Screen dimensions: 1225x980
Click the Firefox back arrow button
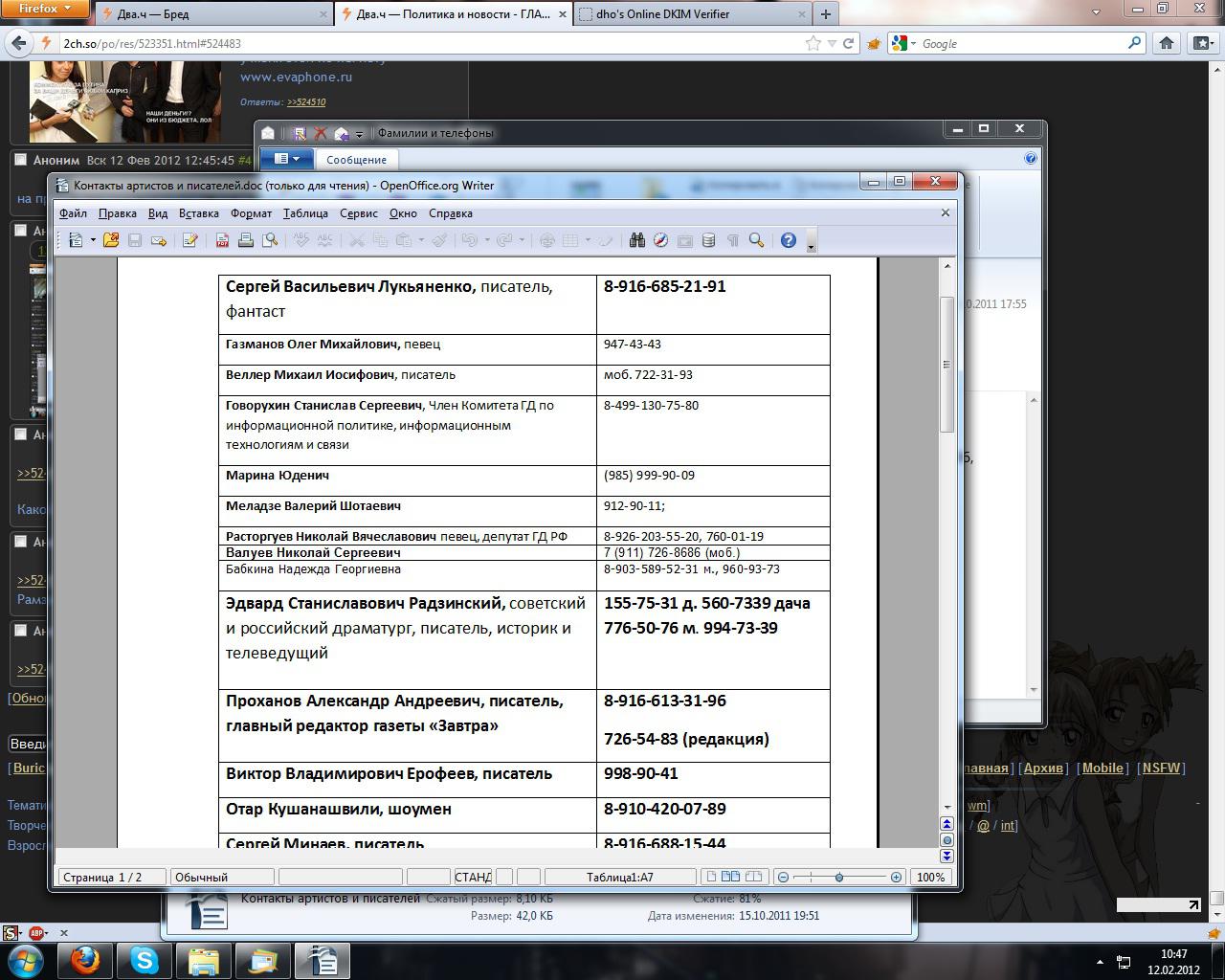point(19,43)
